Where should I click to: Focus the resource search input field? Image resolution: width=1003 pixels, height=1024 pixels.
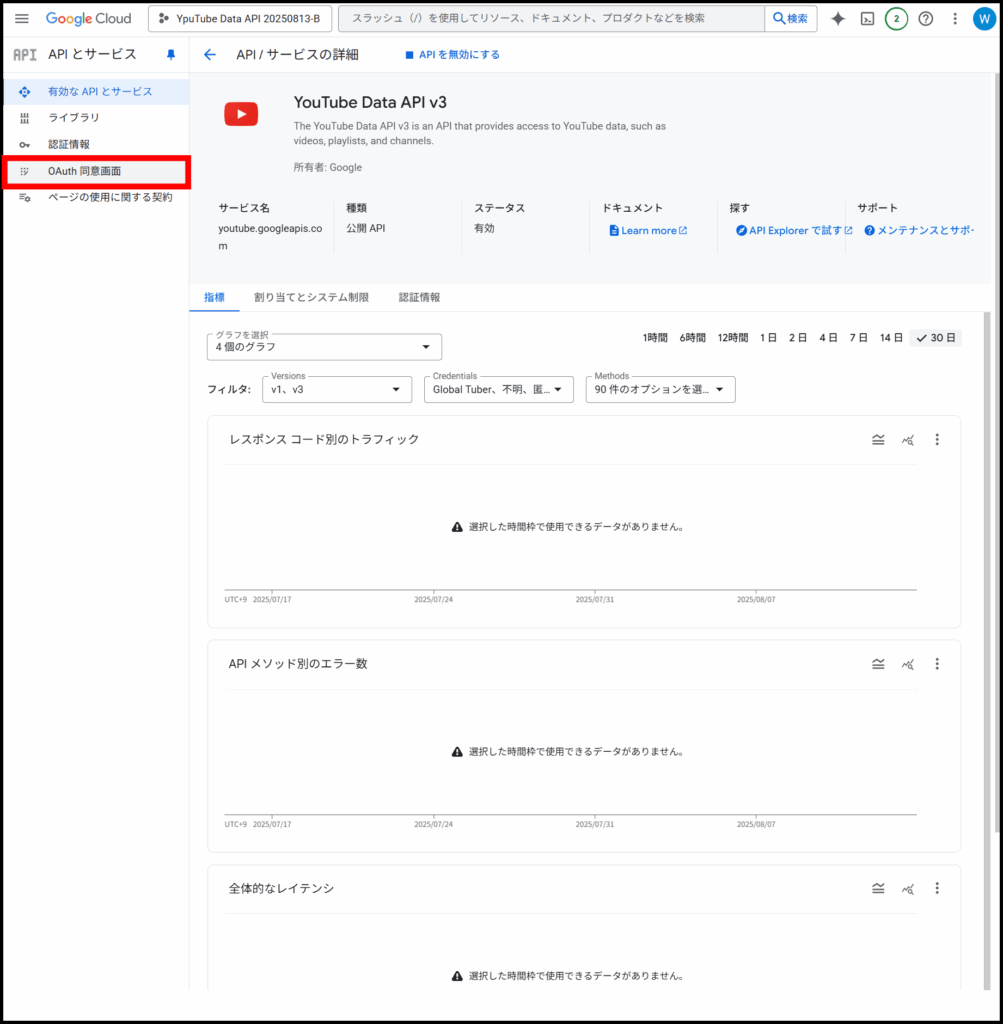(551, 18)
